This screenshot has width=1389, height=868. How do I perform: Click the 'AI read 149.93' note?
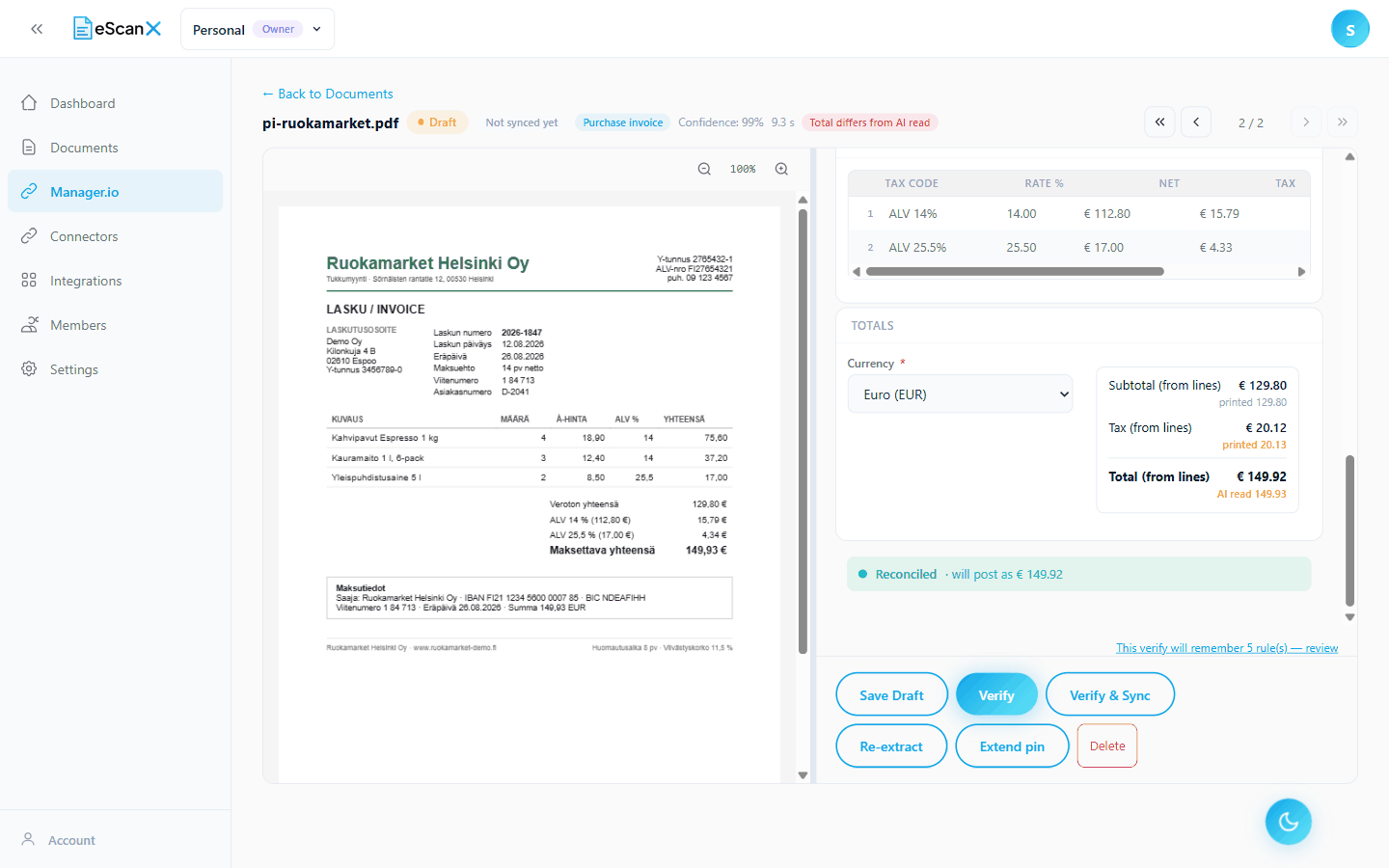pos(1251,494)
